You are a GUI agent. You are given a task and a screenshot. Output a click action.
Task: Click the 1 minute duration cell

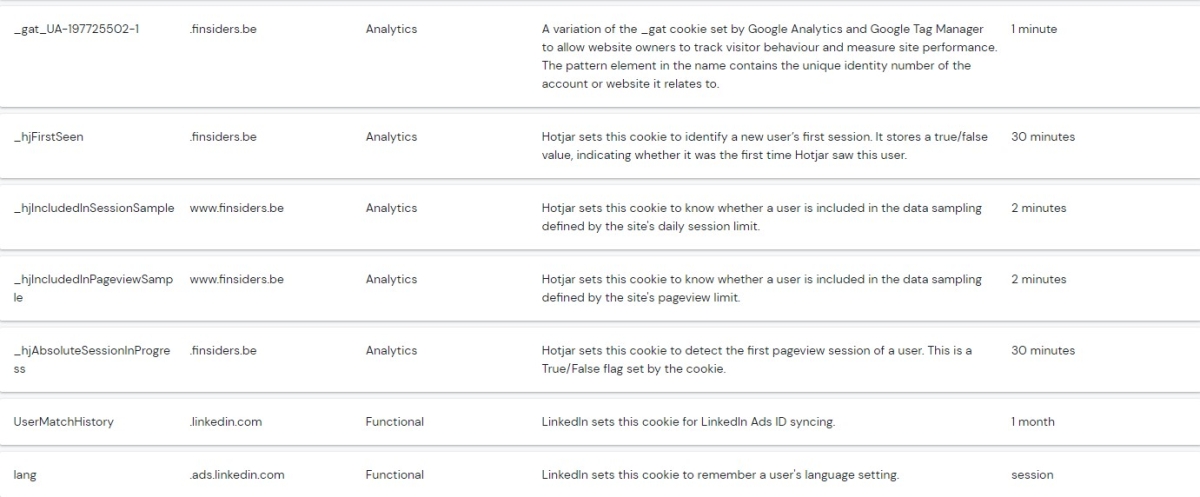coord(1033,29)
